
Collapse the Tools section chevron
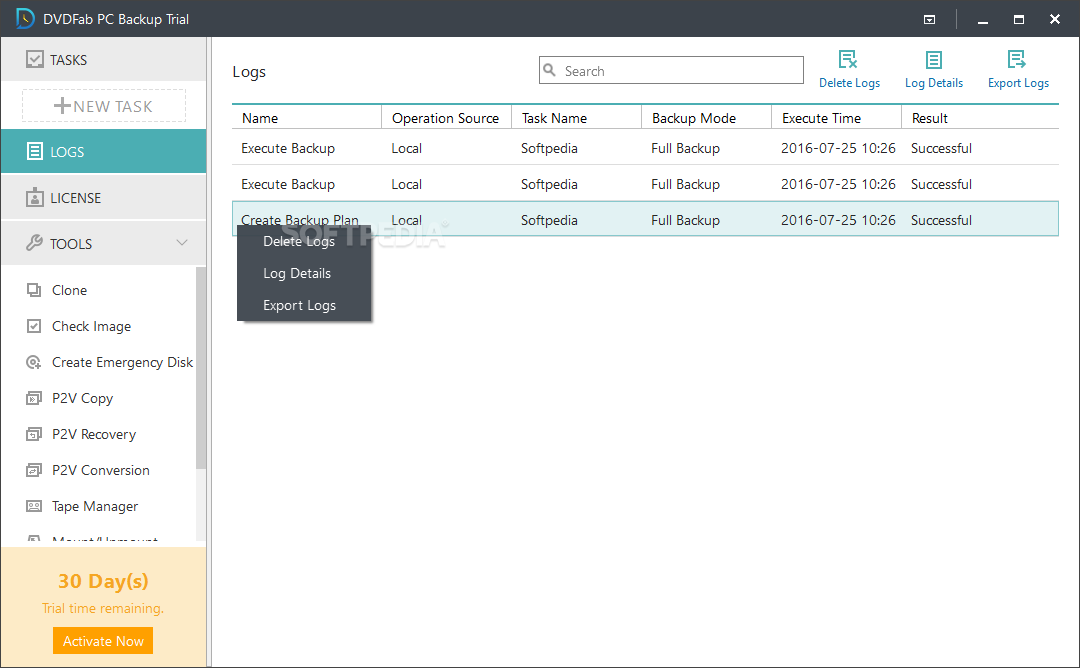click(x=182, y=242)
